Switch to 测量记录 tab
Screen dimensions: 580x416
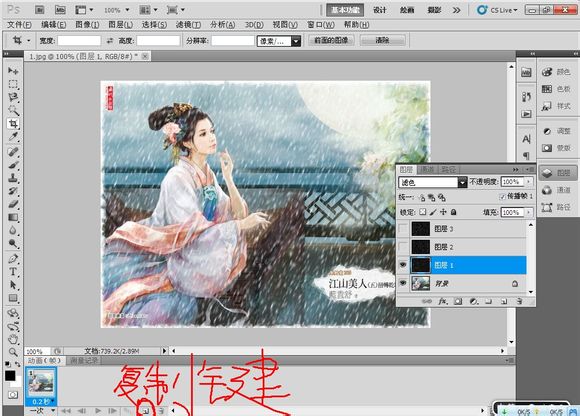point(84,360)
